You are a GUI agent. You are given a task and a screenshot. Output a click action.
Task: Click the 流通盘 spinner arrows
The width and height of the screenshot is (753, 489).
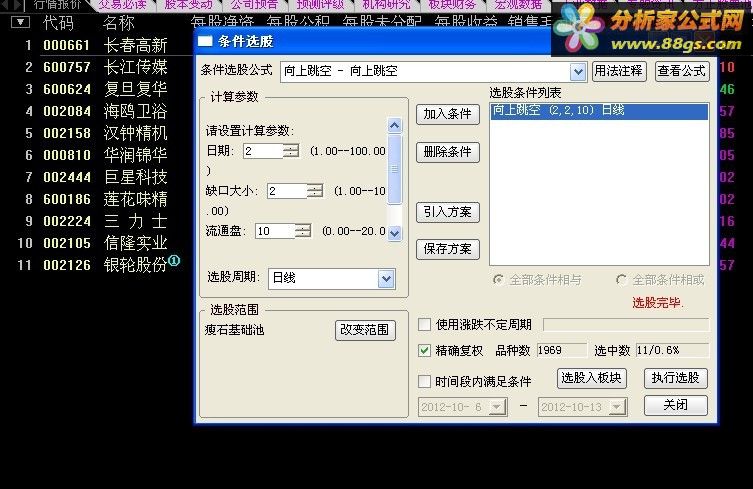pos(303,231)
